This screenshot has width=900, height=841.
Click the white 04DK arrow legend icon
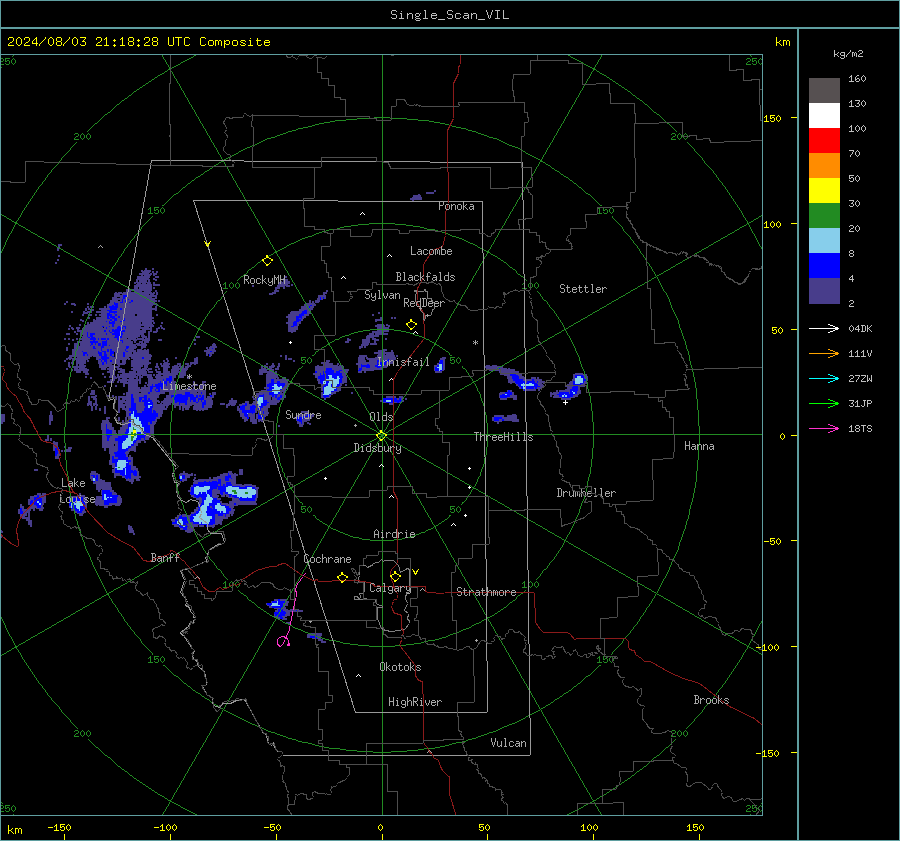pyautogui.click(x=824, y=328)
